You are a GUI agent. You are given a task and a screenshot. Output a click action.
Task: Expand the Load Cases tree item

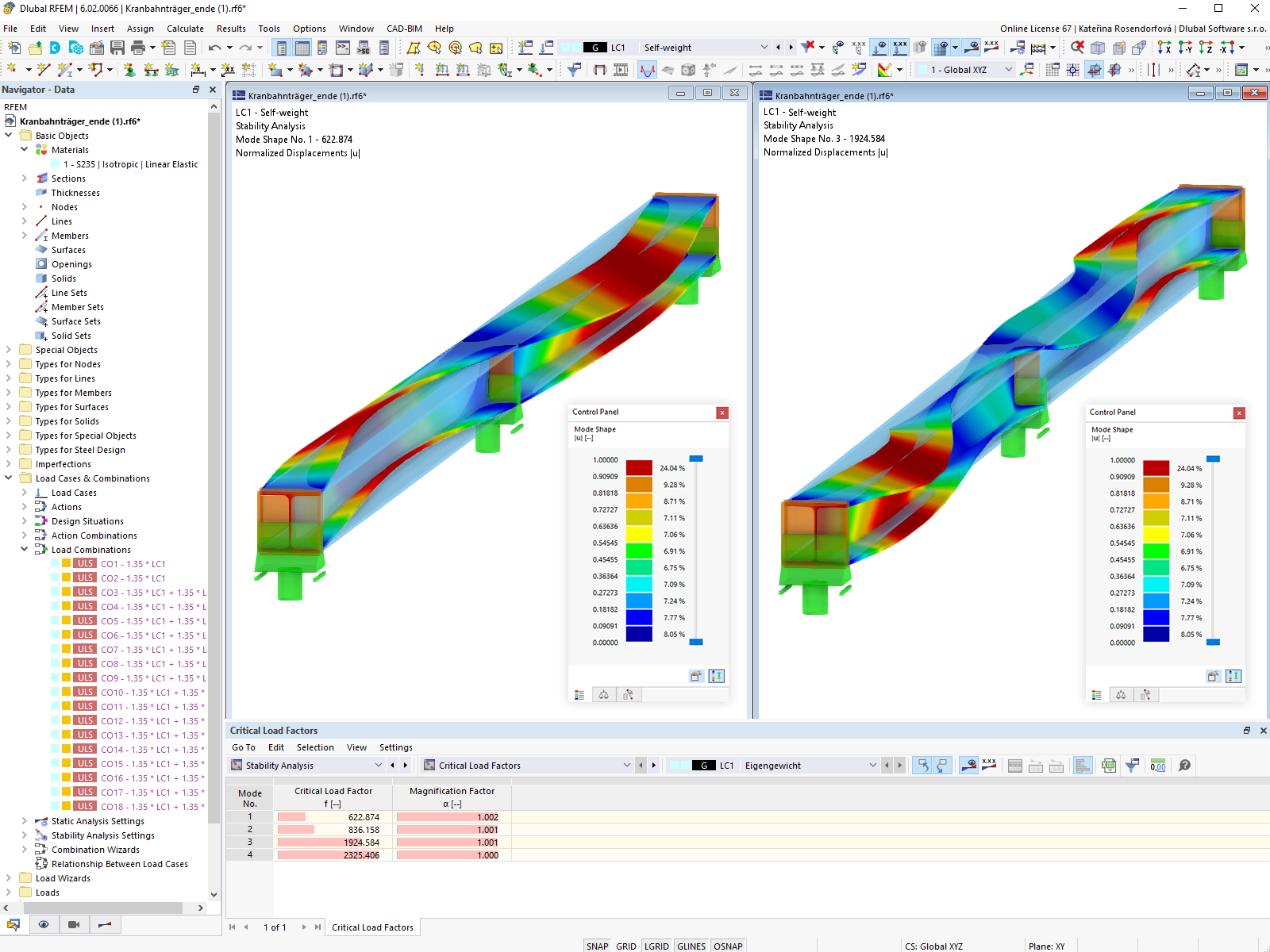coord(25,493)
